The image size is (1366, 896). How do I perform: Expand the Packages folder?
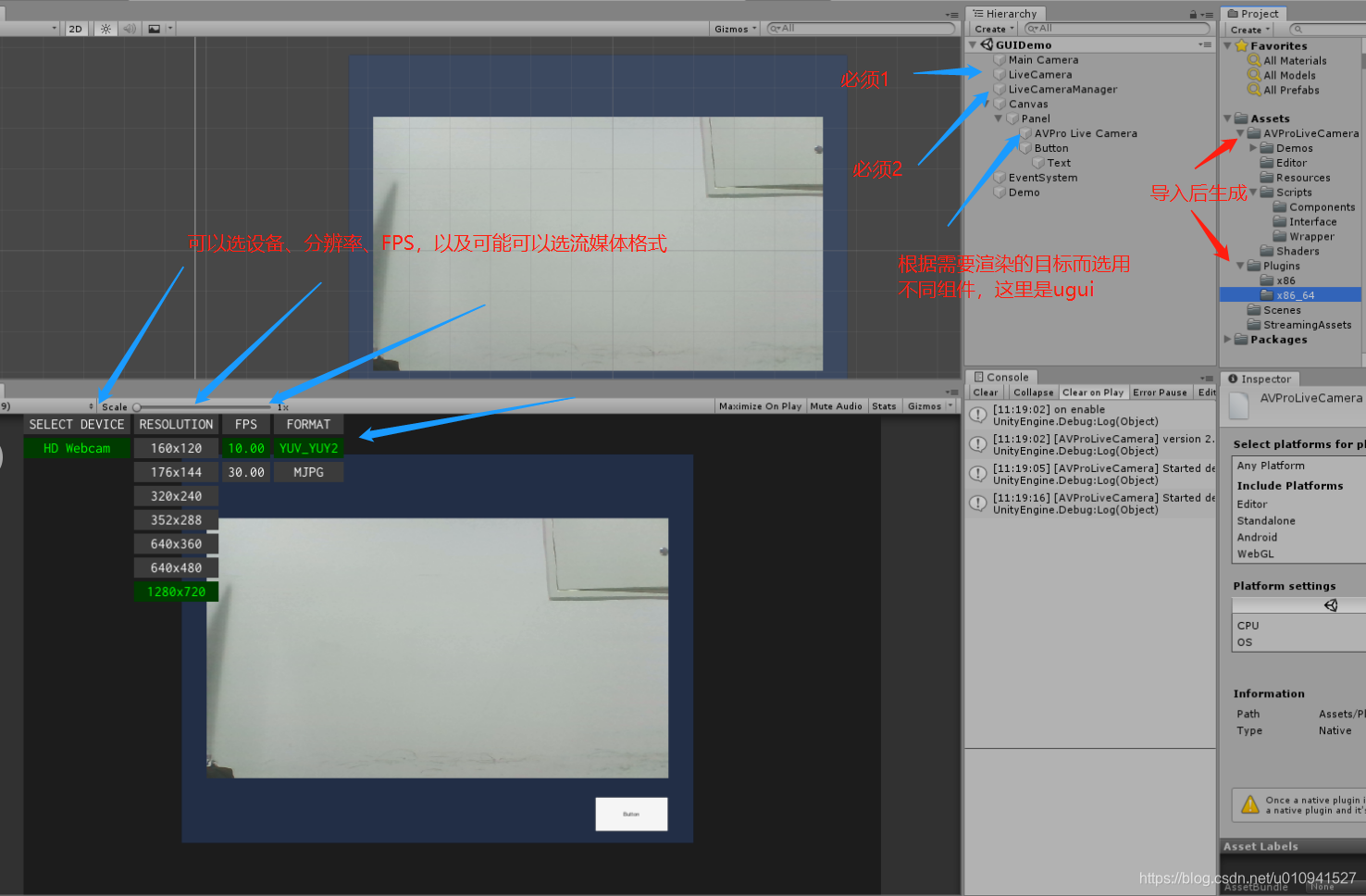coord(1228,340)
